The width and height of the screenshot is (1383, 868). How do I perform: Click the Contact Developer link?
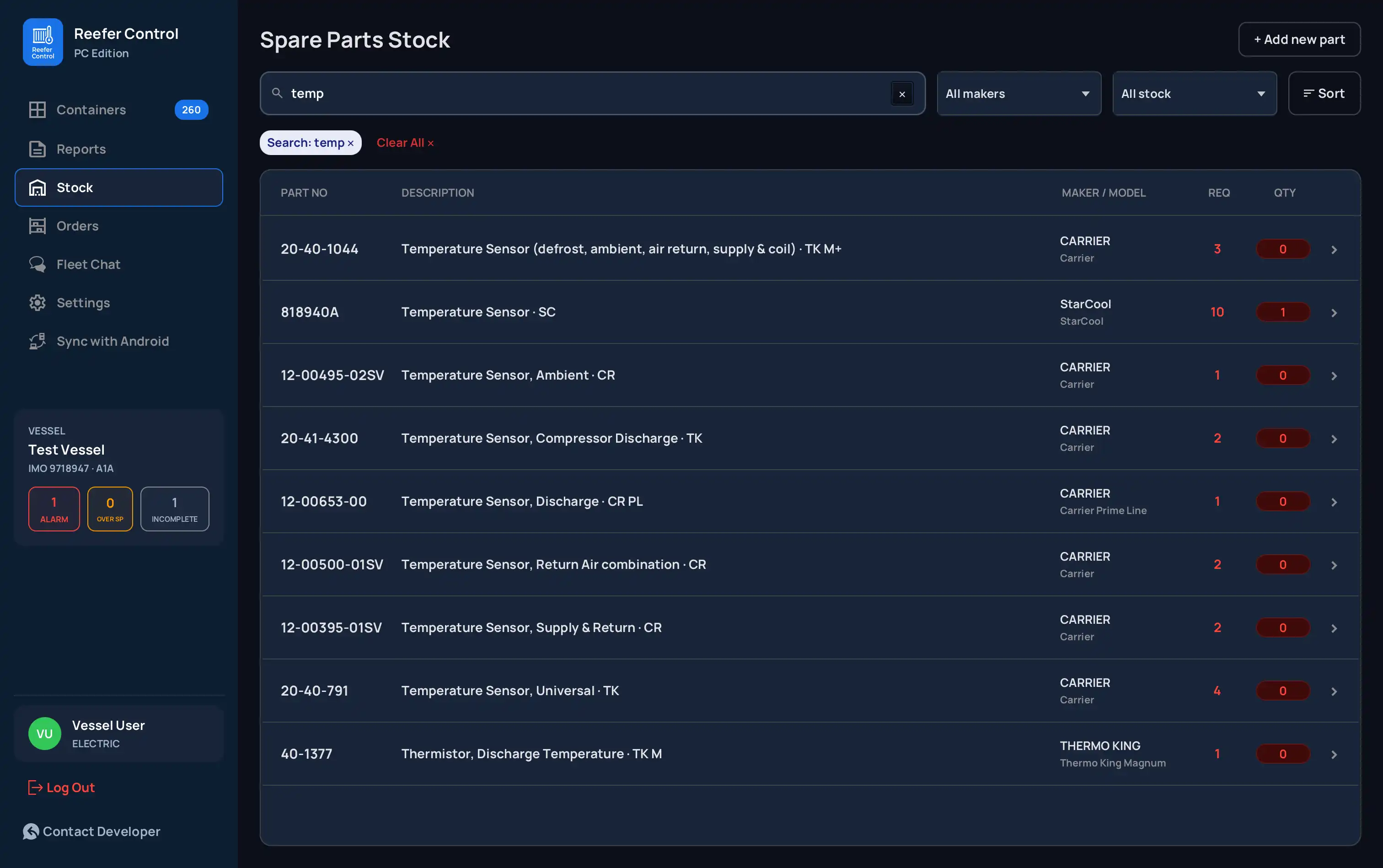point(91,832)
